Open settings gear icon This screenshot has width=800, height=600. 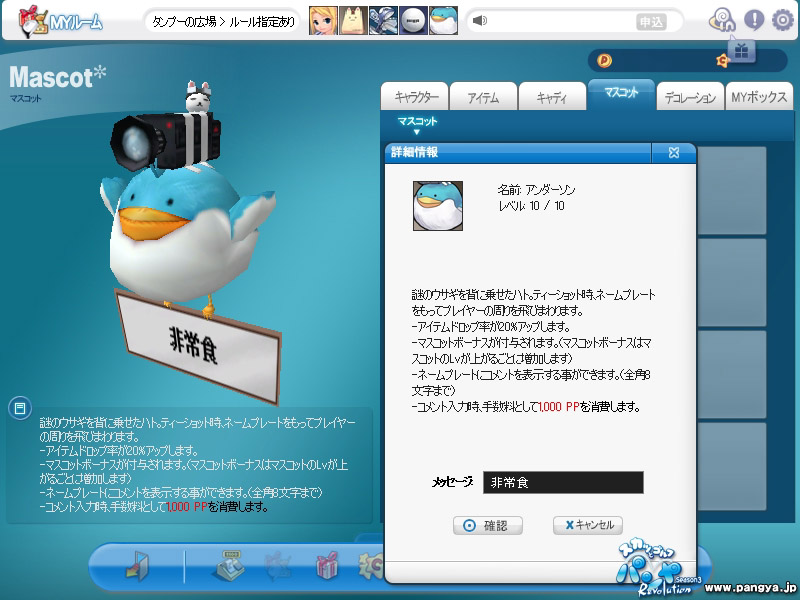point(782,19)
